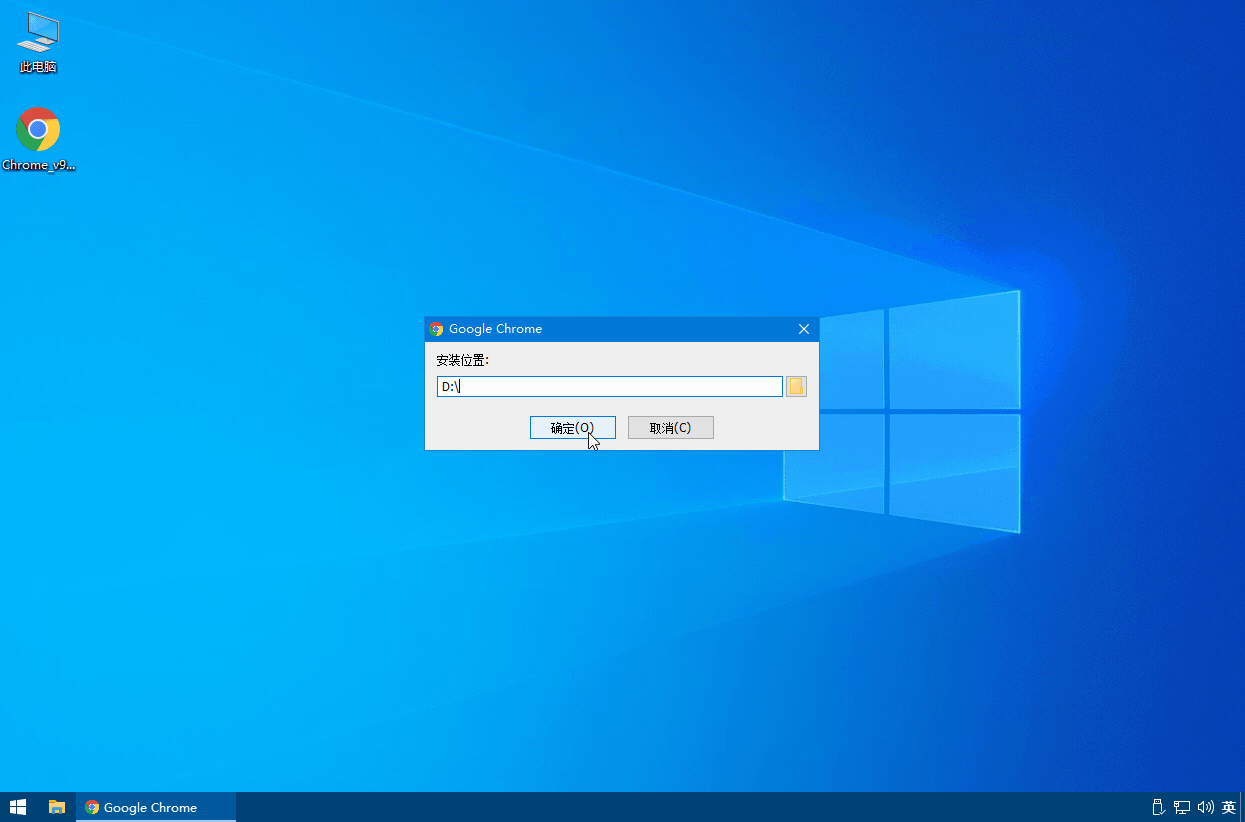Click the install path field showing D:\
The image size is (1245, 822).
click(609, 386)
